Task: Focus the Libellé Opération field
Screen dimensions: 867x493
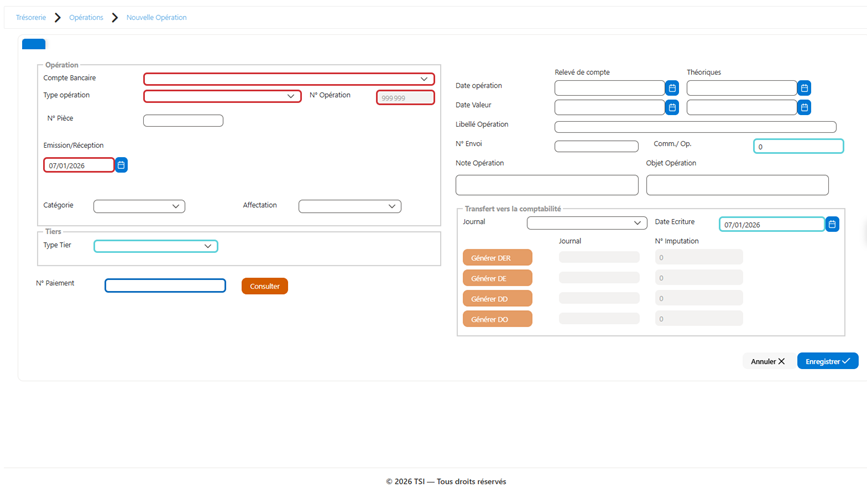Action: [x=695, y=127]
